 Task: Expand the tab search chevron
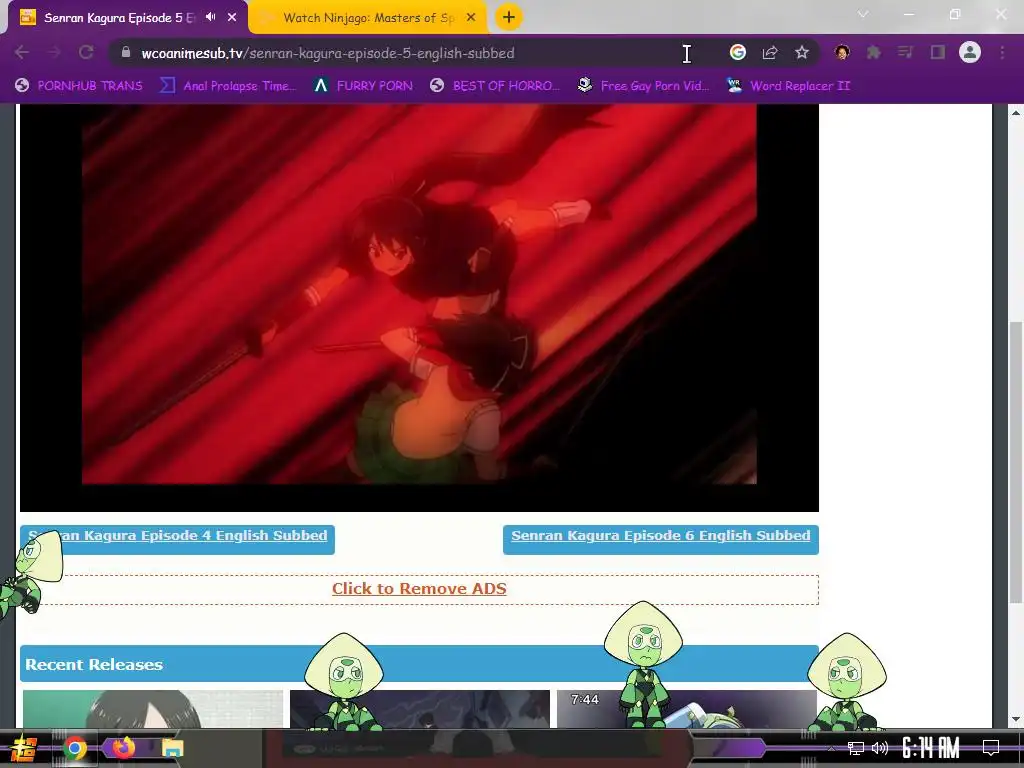point(863,14)
